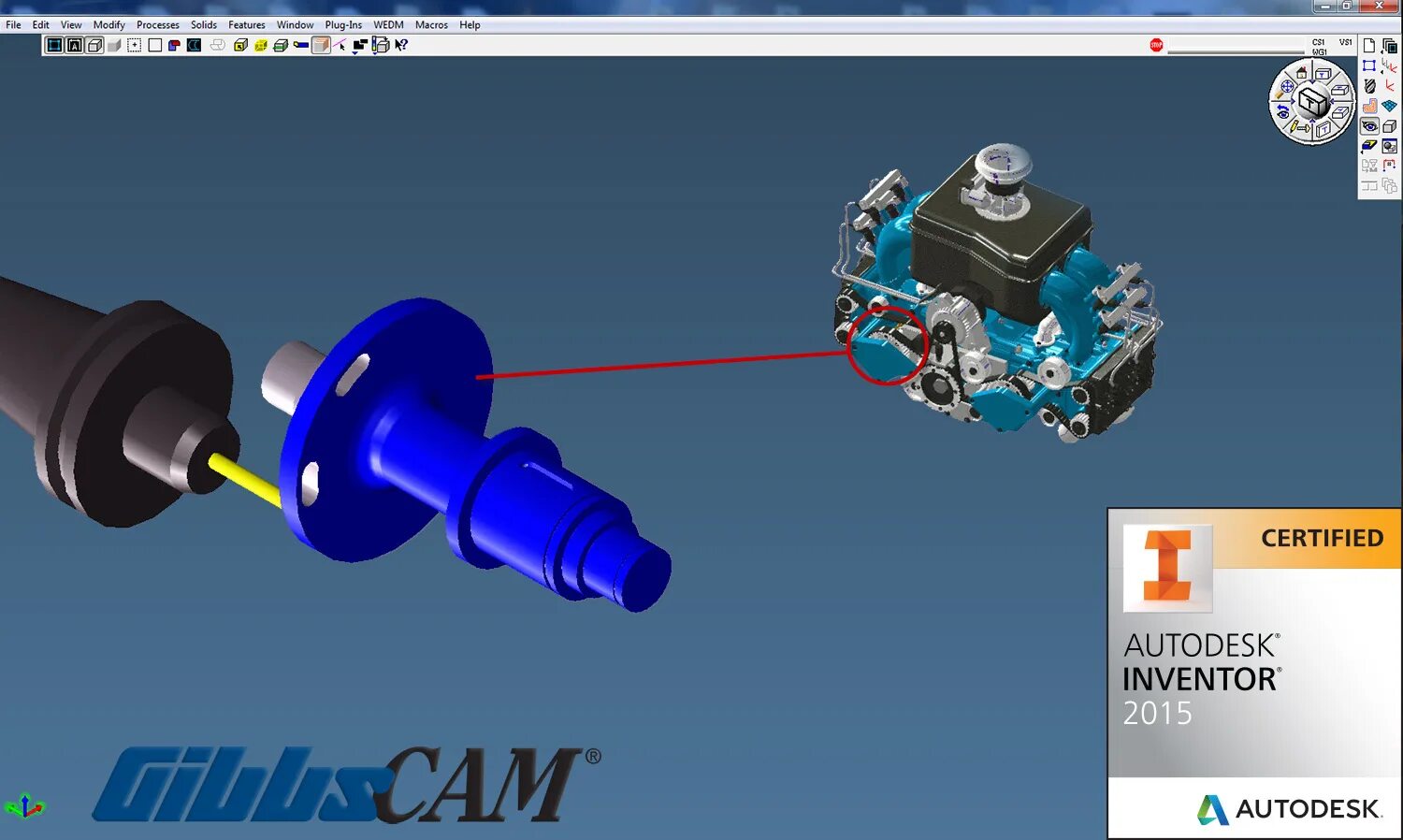The height and width of the screenshot is (840, 1403).
Task: Click the CS1 coordinate system label
Action: click(x=1318, y=42)
